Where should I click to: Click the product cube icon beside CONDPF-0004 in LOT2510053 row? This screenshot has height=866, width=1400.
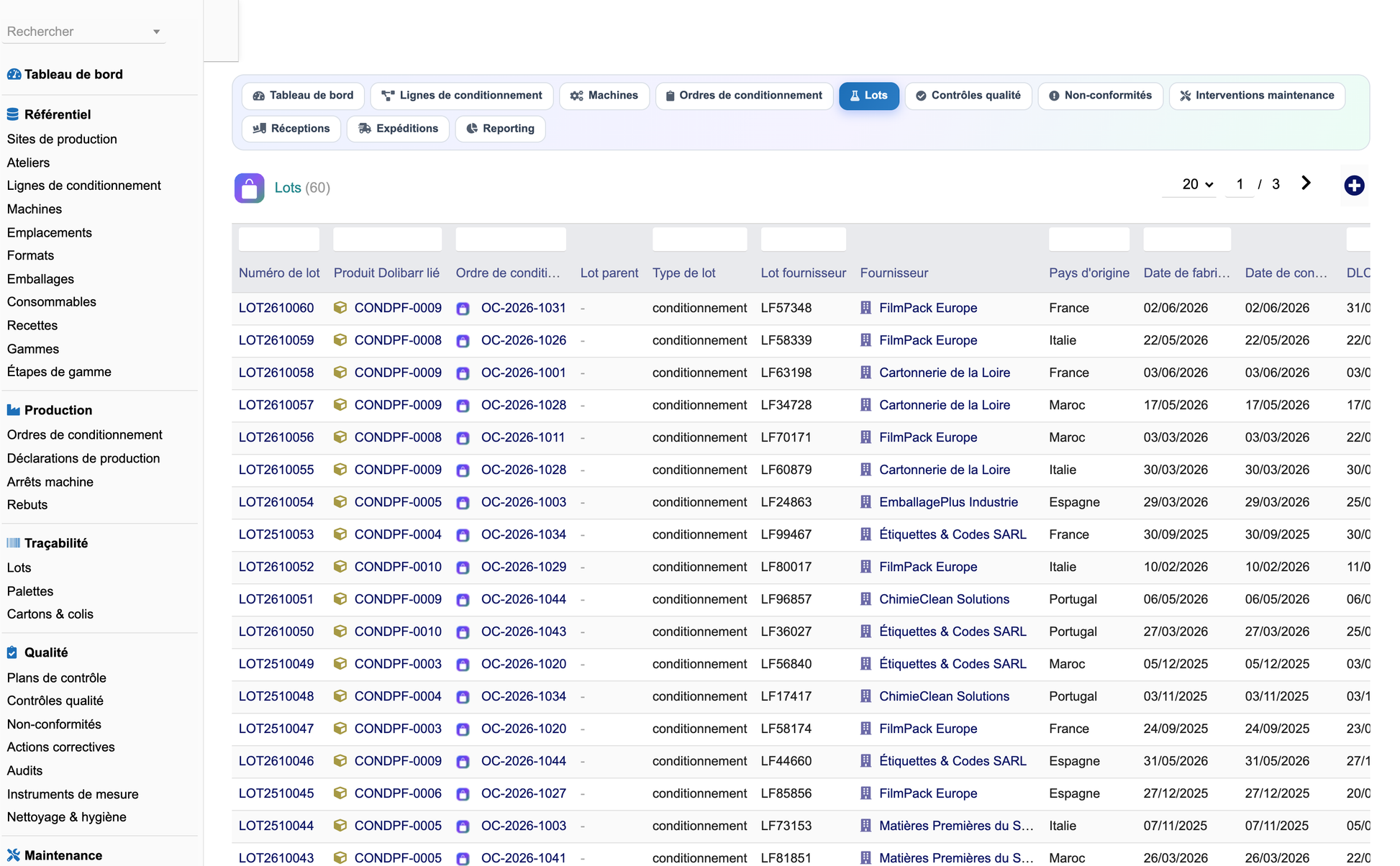pyautogui.click(x=340, y=534)
